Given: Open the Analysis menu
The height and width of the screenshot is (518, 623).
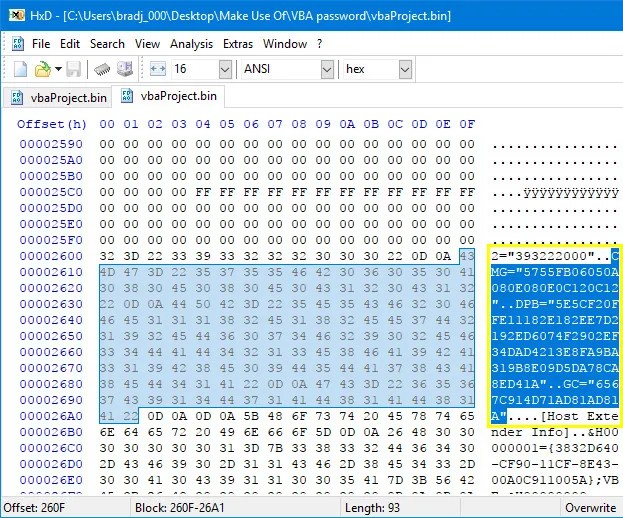Looking at the screenshot, I should (x=192, y=44).
